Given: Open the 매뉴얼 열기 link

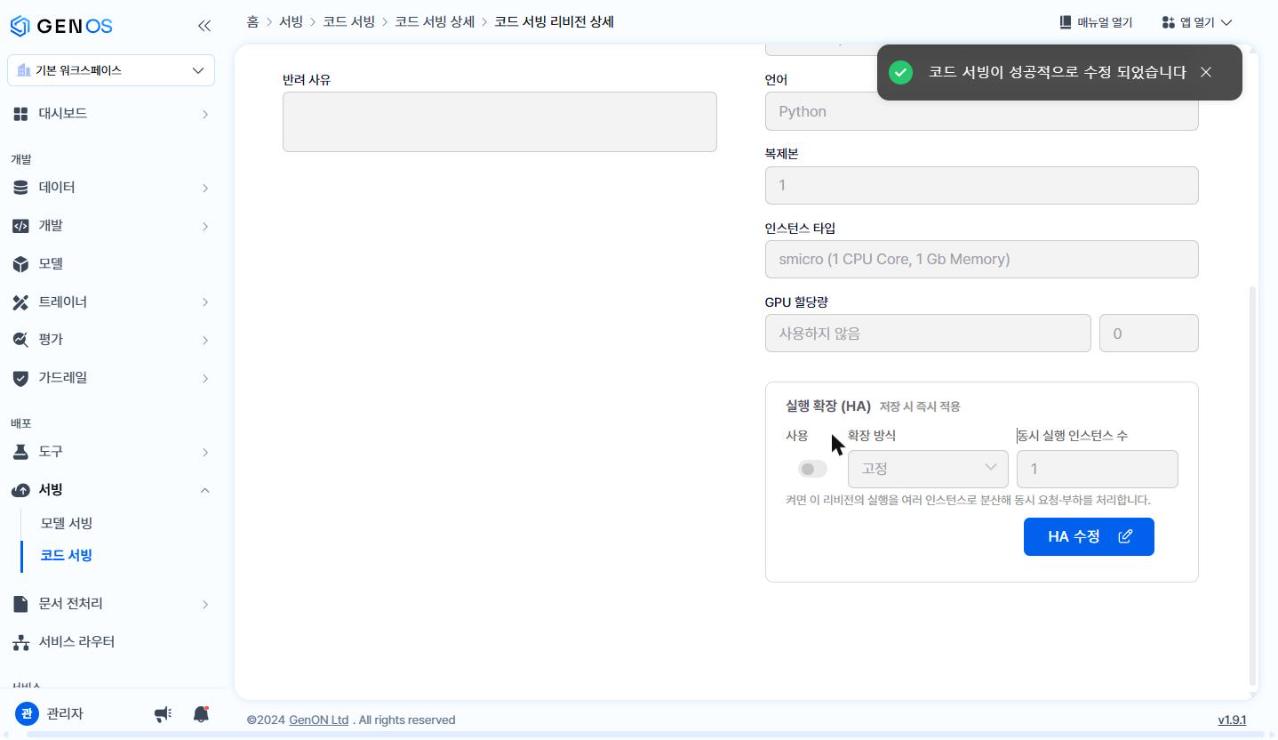Looking at the screenshot, I should [x=1095, y=22].
